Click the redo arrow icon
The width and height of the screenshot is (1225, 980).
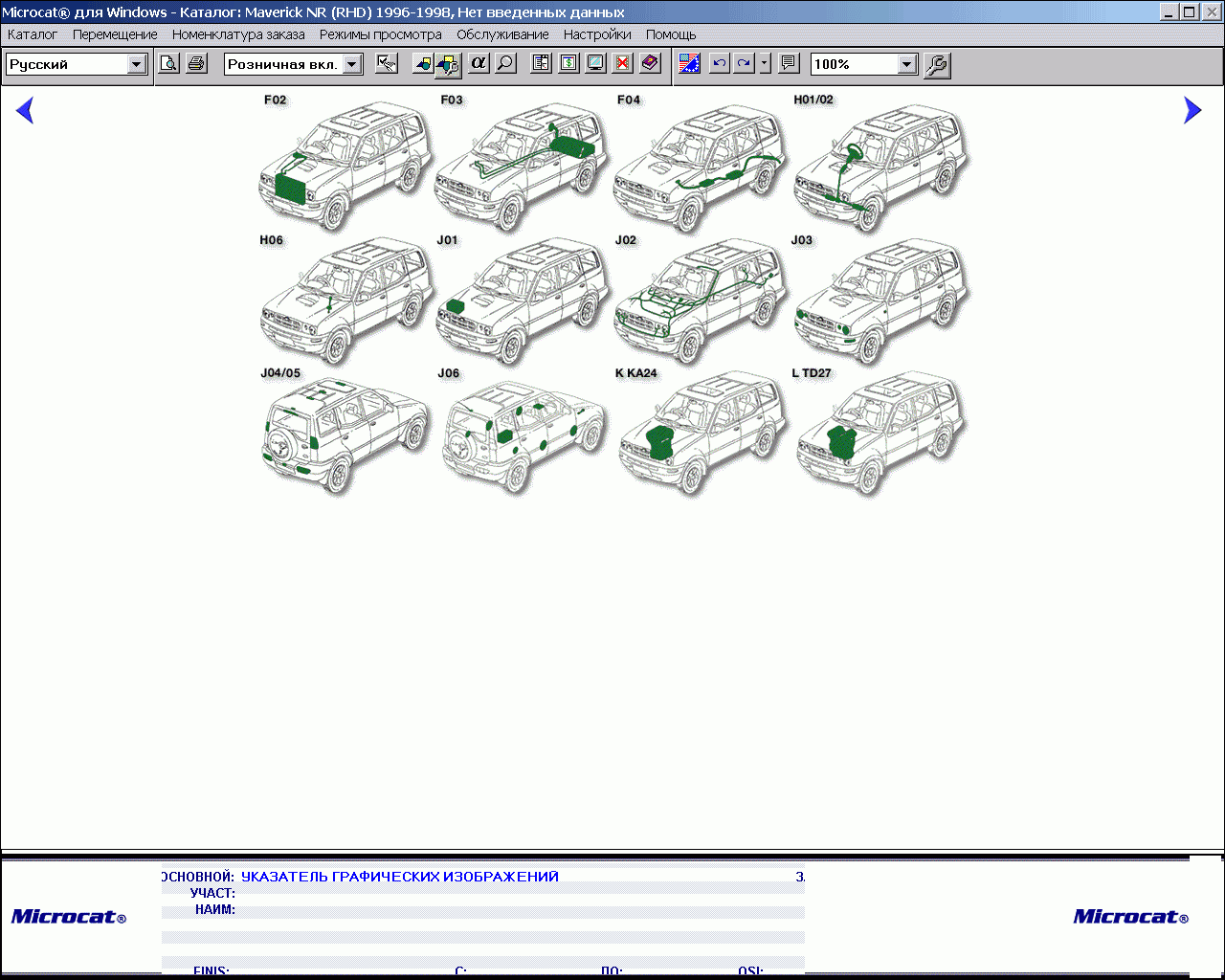pyautogui.click(x=744, y=64)
